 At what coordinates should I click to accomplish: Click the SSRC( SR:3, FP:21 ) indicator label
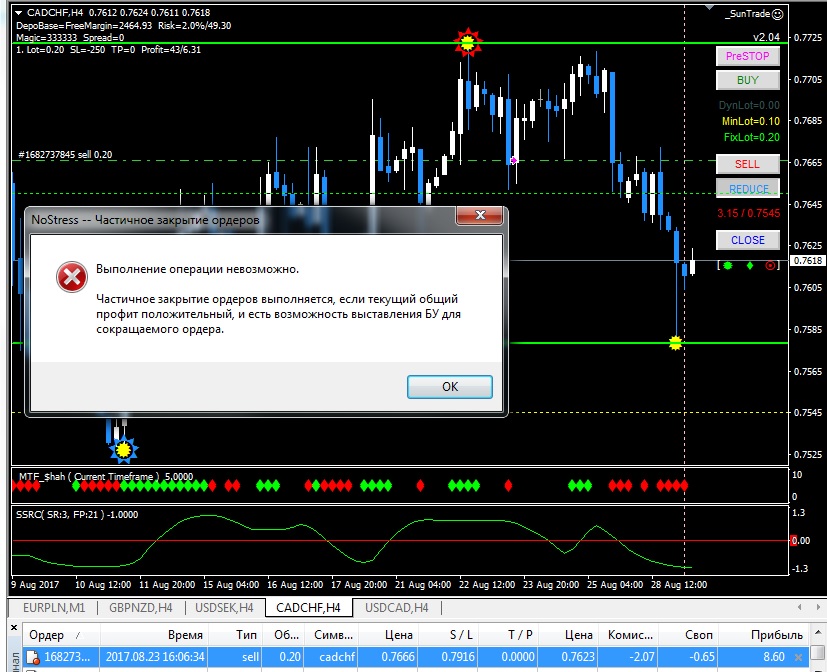(77, 514)
